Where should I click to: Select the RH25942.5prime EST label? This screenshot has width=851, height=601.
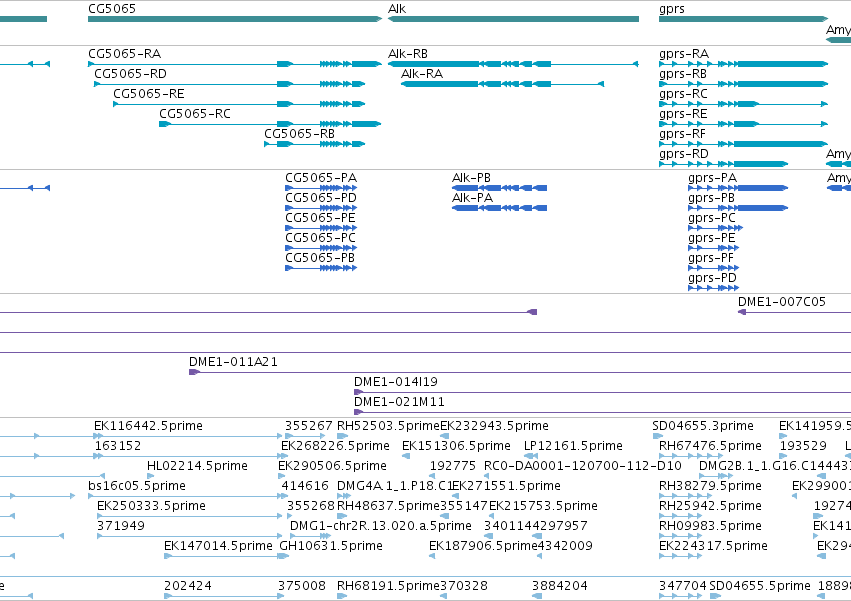[710, 507]
